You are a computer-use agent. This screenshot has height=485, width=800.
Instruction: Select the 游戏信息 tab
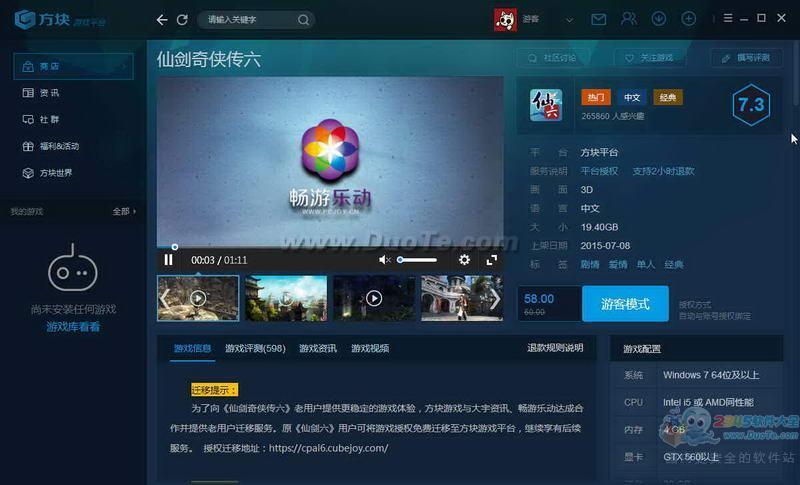click(x=192, y=348)
